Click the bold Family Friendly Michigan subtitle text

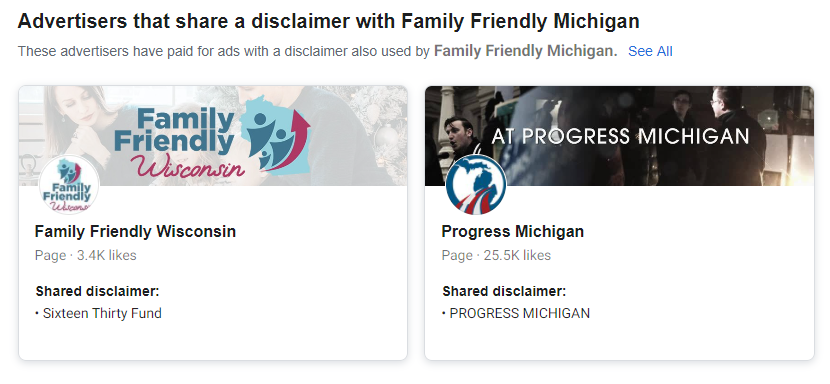point(526,51)
